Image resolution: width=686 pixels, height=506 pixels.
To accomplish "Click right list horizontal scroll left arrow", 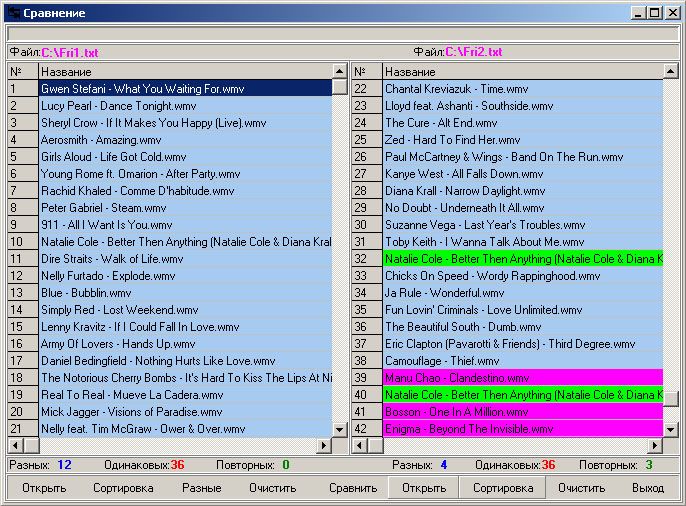I will tap(360, 446).
